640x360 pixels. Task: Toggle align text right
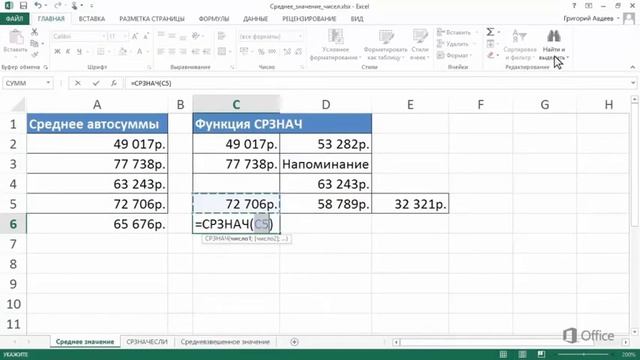point(183,51)
